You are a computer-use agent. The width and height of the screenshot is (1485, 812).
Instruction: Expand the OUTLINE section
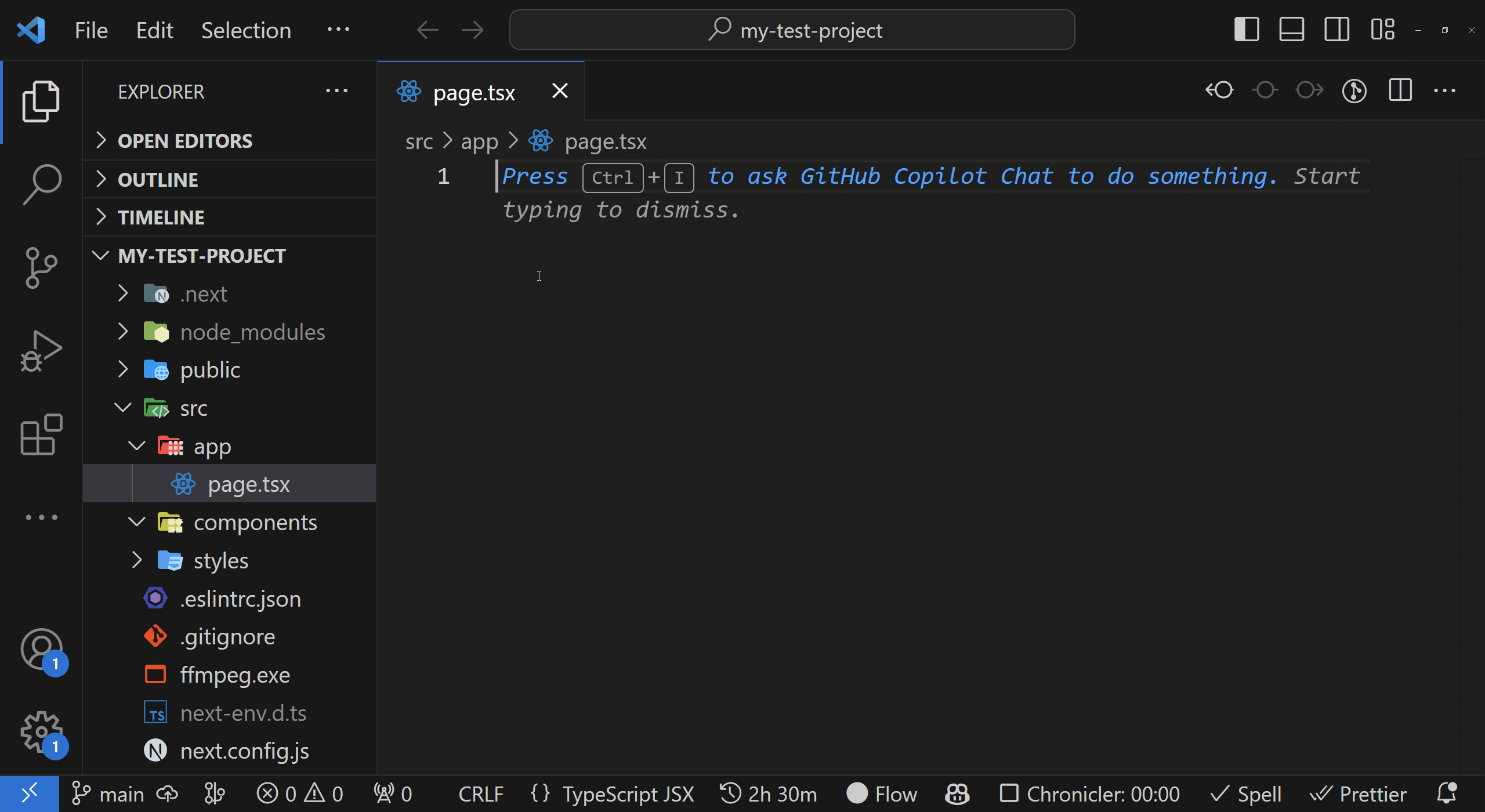(158, 179)
